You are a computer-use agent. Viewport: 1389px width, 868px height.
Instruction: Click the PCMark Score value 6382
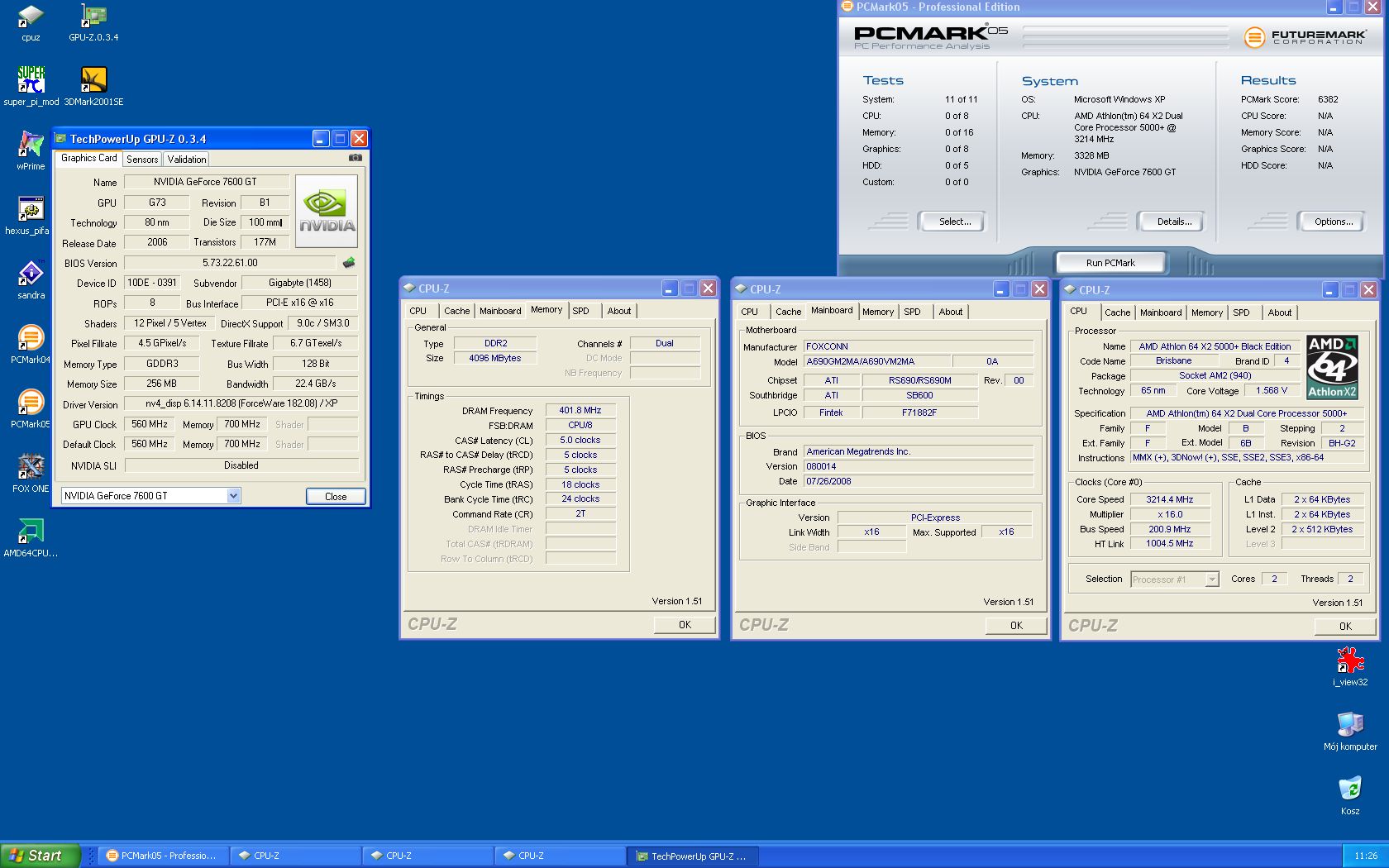[1328, 99]
